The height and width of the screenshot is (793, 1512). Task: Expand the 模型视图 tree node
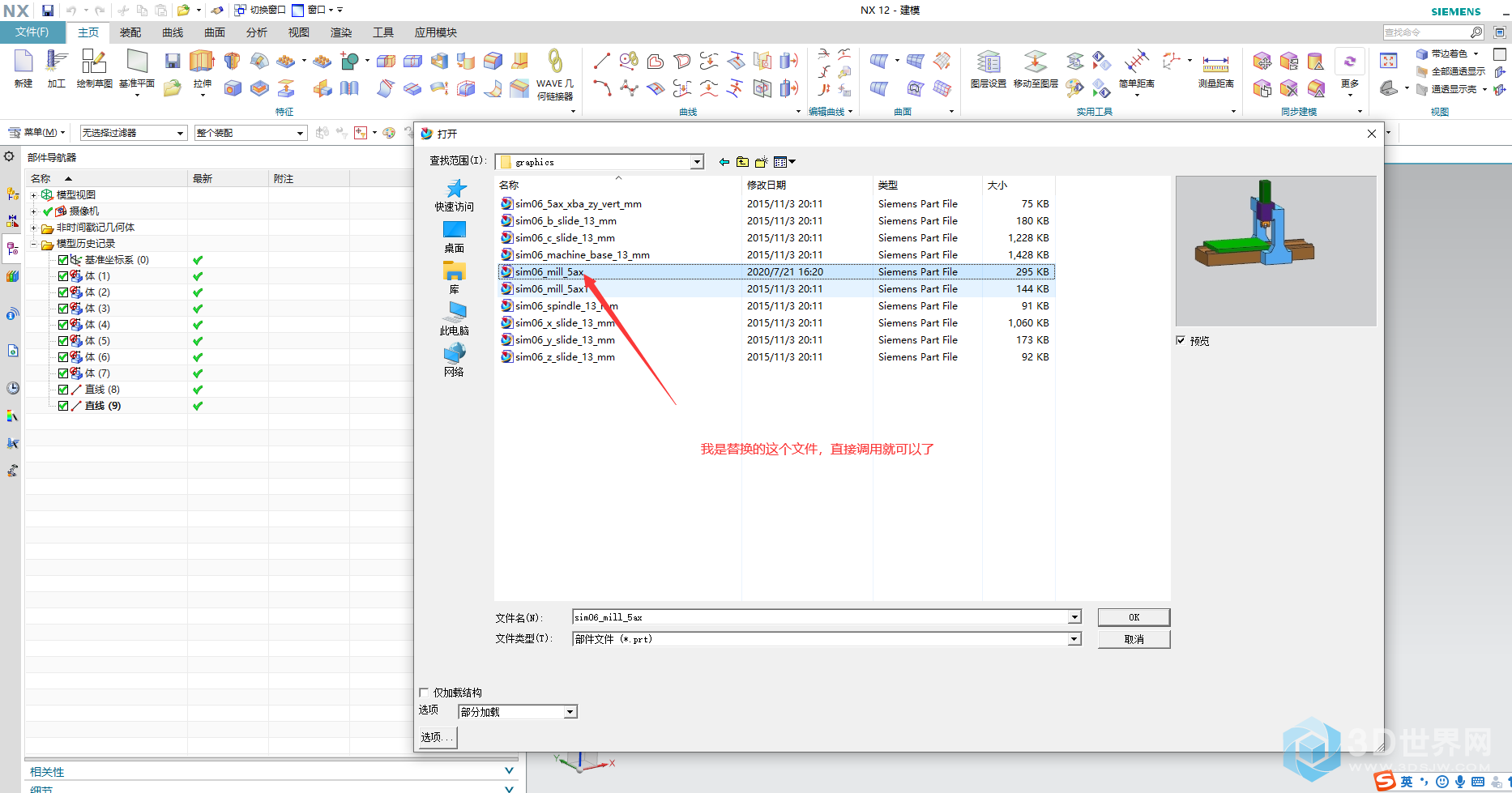[x=33, y=195]
